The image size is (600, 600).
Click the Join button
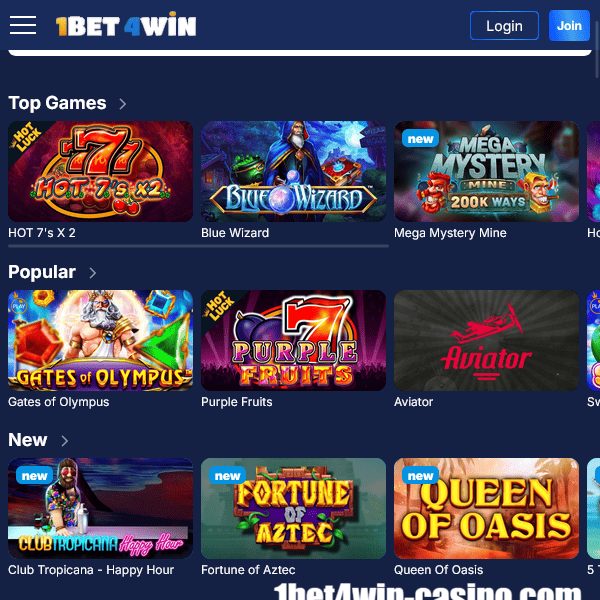tap(569, 26)
